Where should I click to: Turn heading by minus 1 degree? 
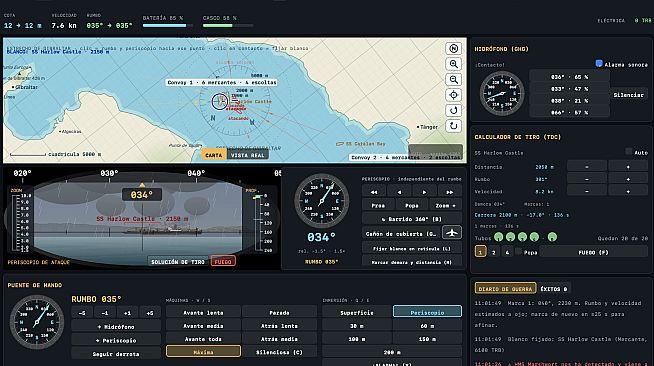[x=105, y=313]
